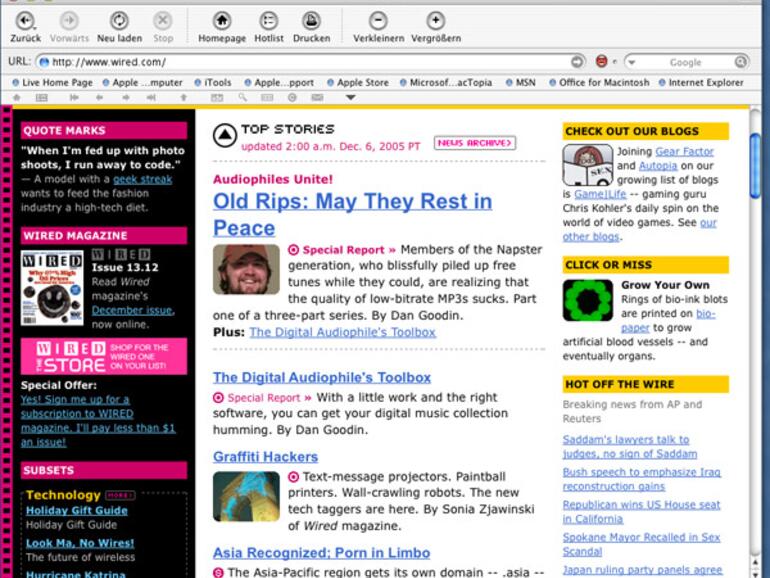Click the search submit icon in Google field

pyautogui.click(x=741, y=62)
